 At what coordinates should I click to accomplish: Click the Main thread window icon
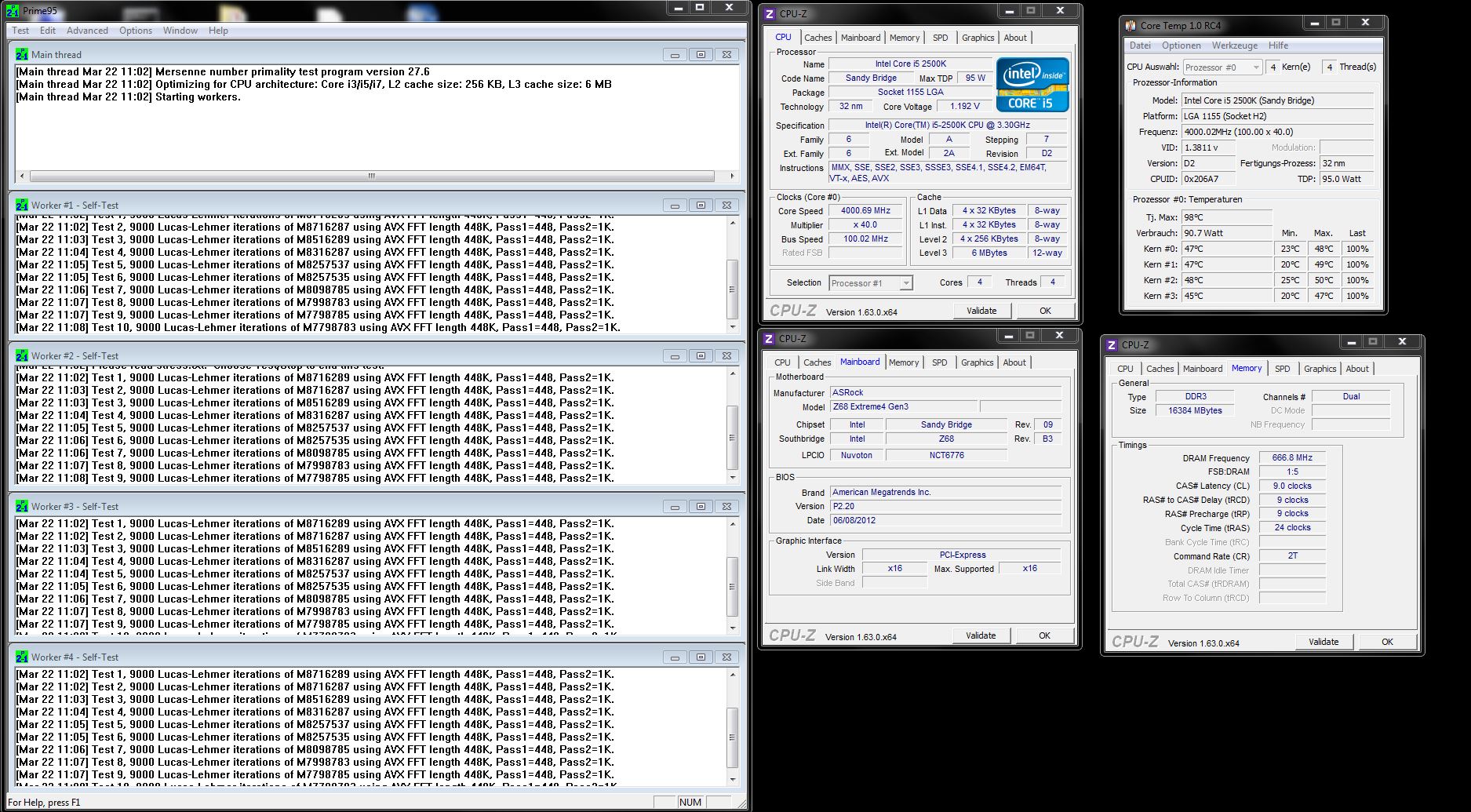point(22,54)
